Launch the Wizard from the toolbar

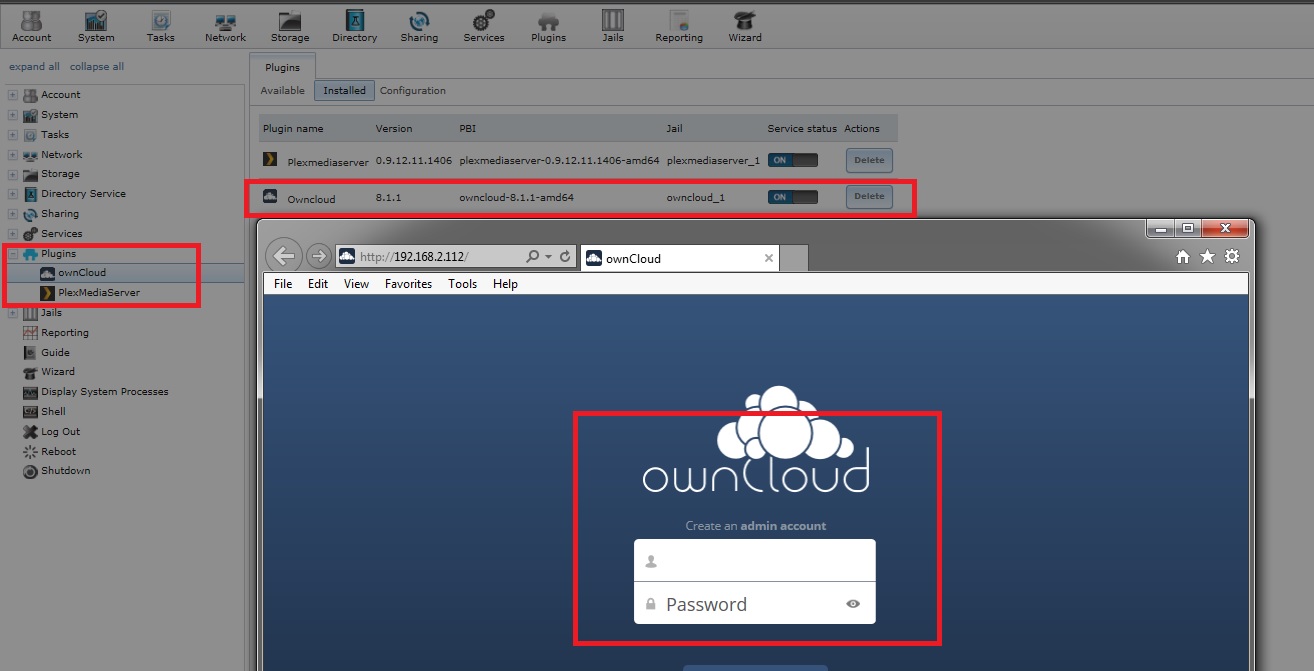coord(745,26)
